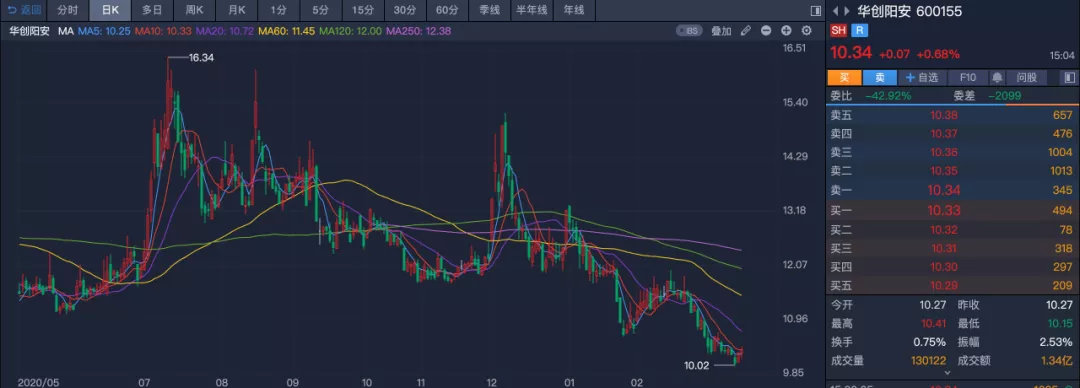Click the 成交量 value 130122
The width and height of the screenshot is (1080, 388).
(x=929, y=360)
